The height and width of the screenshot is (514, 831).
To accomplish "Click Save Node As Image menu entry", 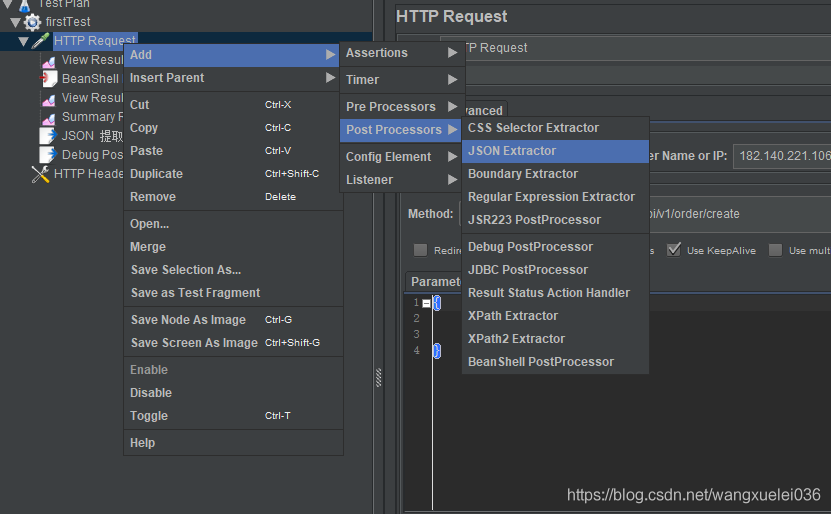I will click(188, 320).
